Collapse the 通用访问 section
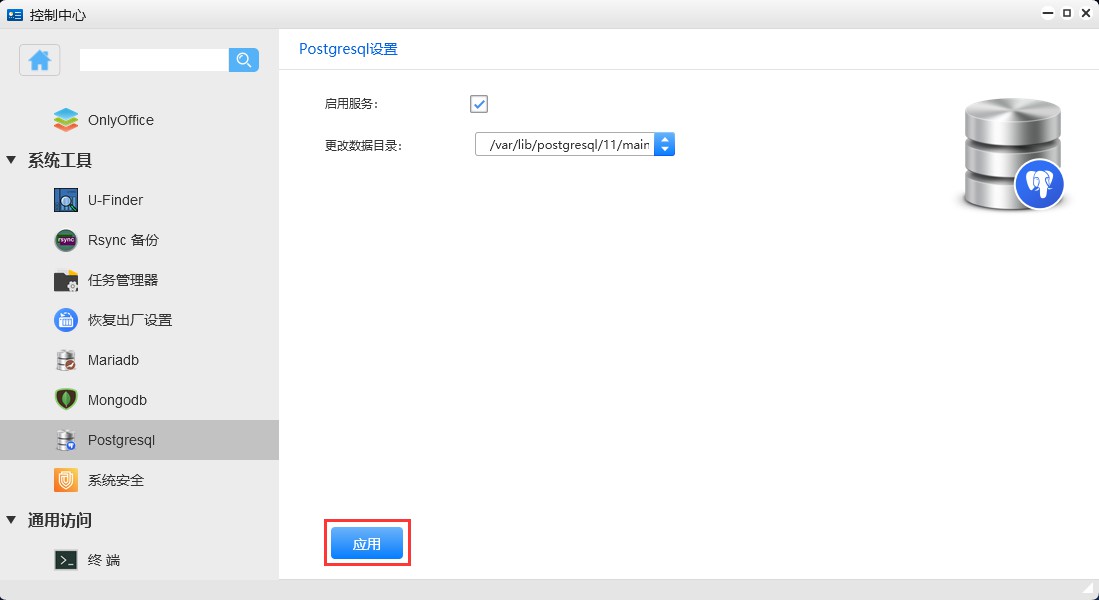The image size is (1099, 600). [10, 520]
